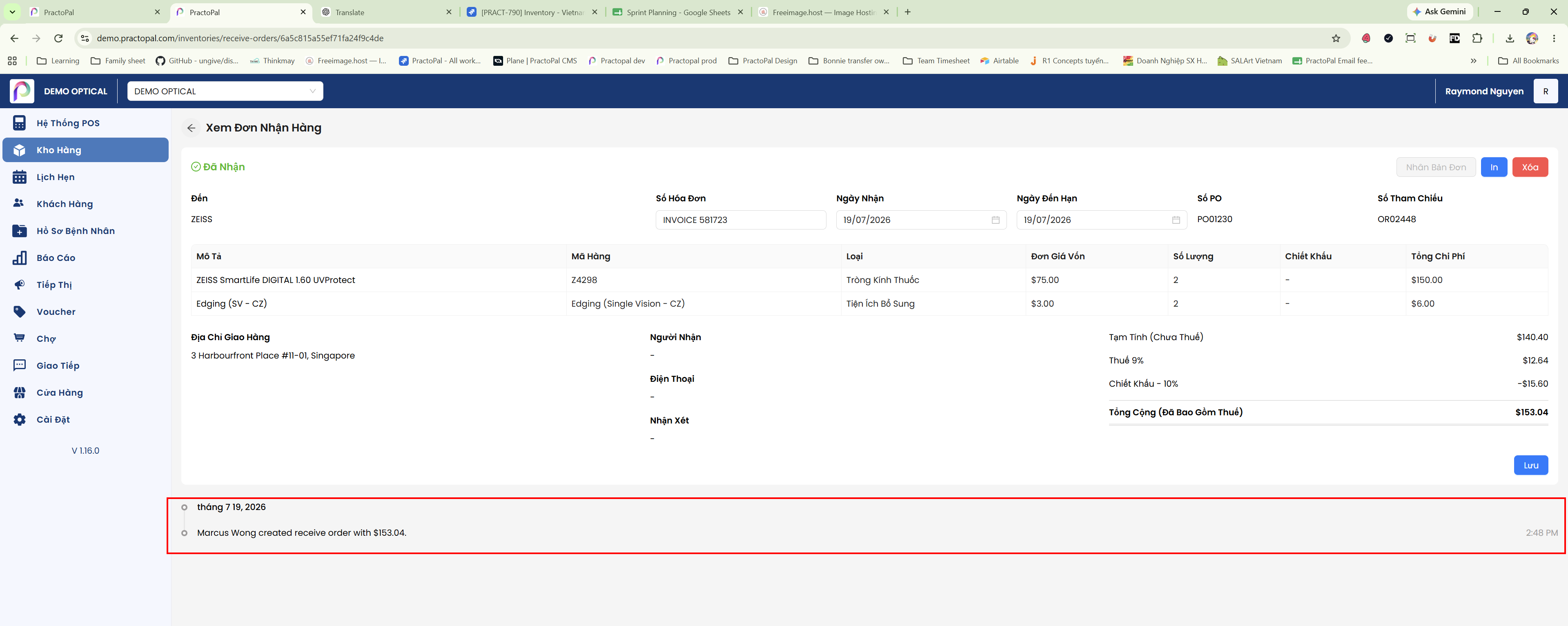Open a new browser tab
This screenshot has width=1568, height=626.
coord(908,12)
